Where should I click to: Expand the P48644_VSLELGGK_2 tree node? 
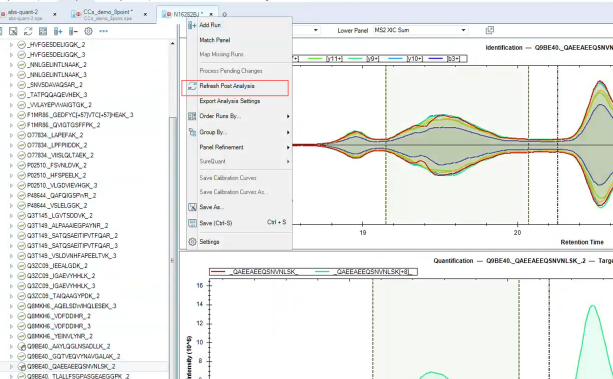(x=11, y=206)
